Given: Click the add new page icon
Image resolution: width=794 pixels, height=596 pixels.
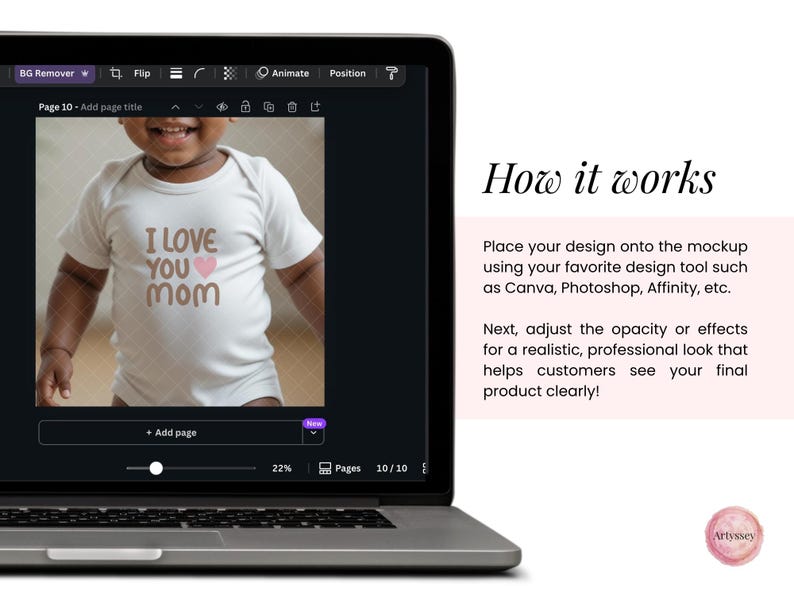Looking at the screenshot, I should [x=315, y=106].
